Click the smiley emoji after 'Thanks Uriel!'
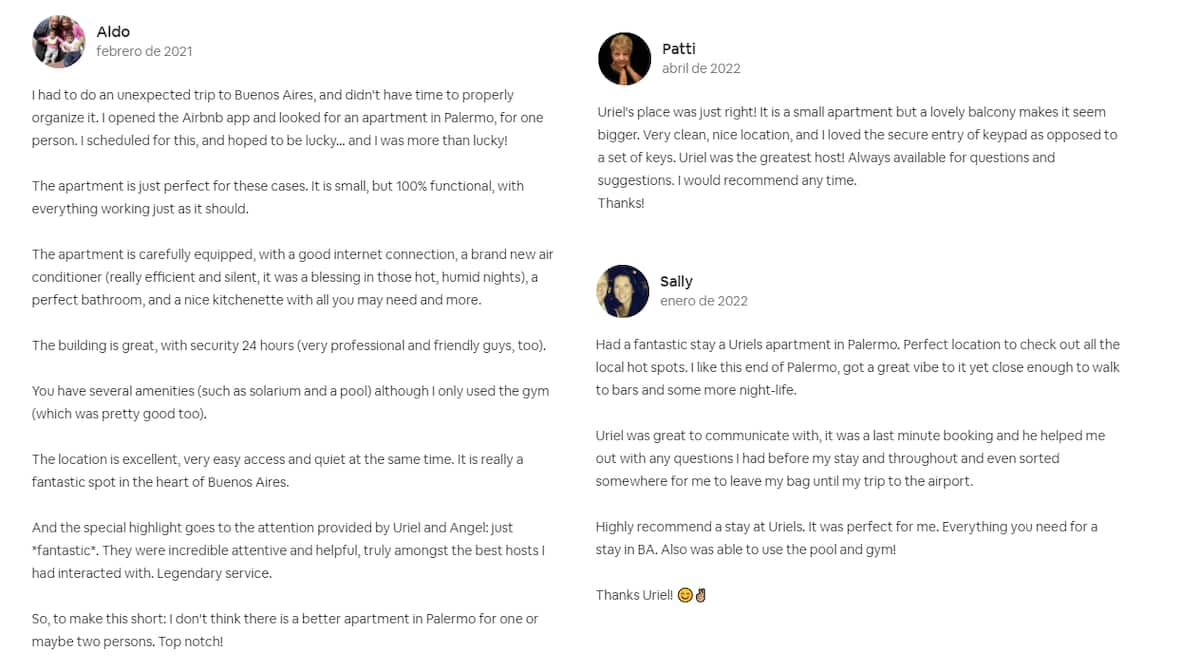1200x670 pixels. pos(685,595)
